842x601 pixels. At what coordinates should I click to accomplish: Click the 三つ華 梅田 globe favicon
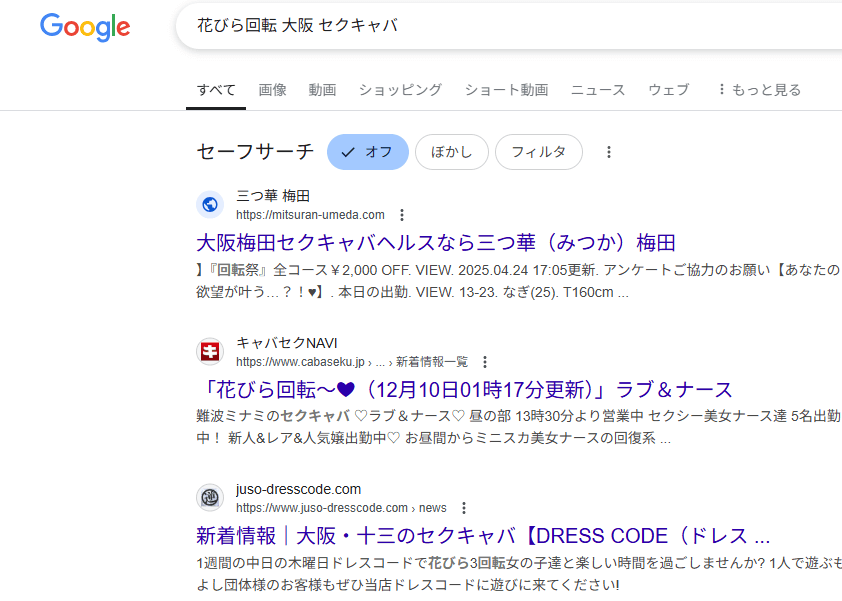pyautogui.click(x=210, y=205)
